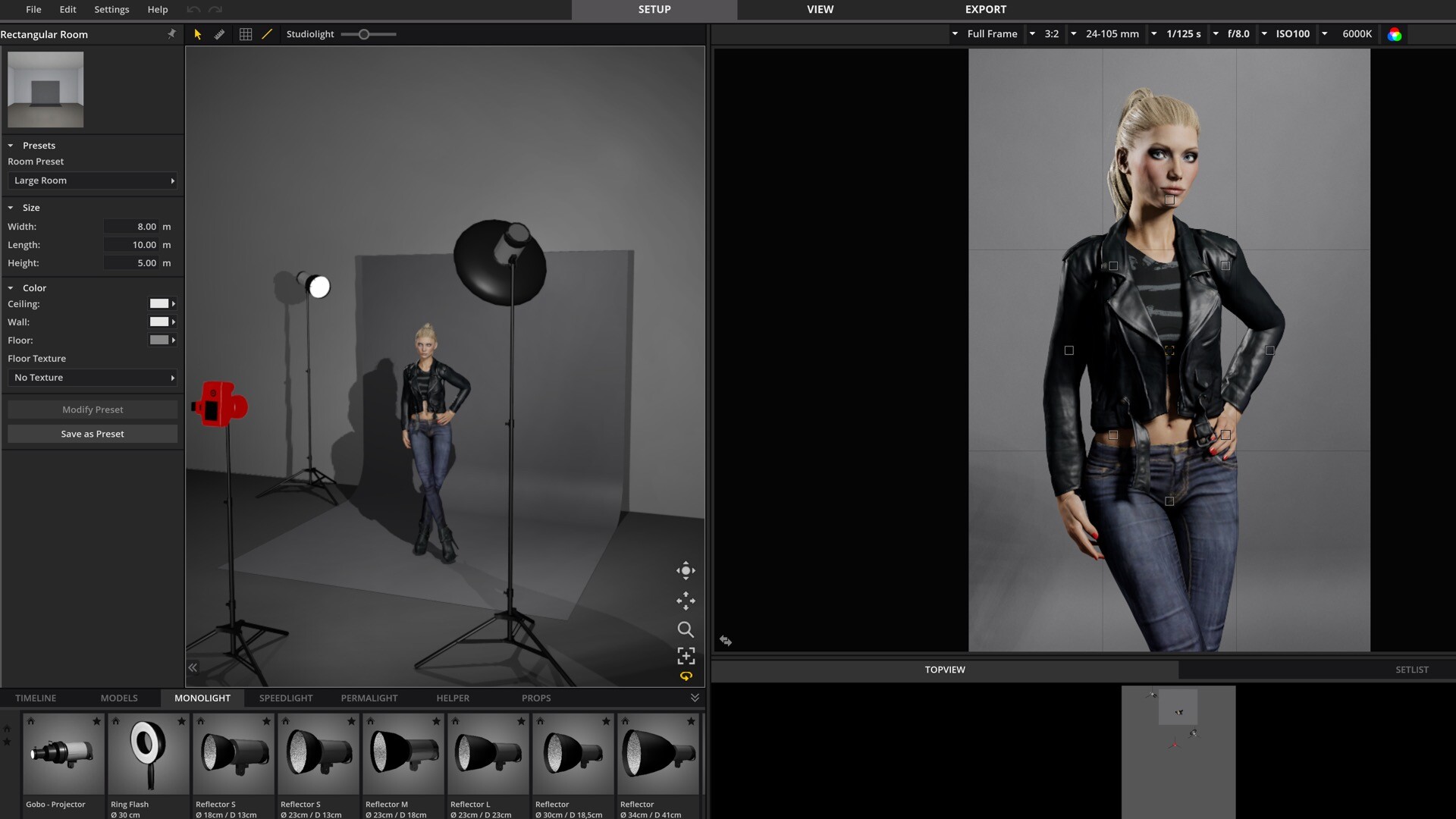Adjust the Studiolight slider handle

click(364, 34)
